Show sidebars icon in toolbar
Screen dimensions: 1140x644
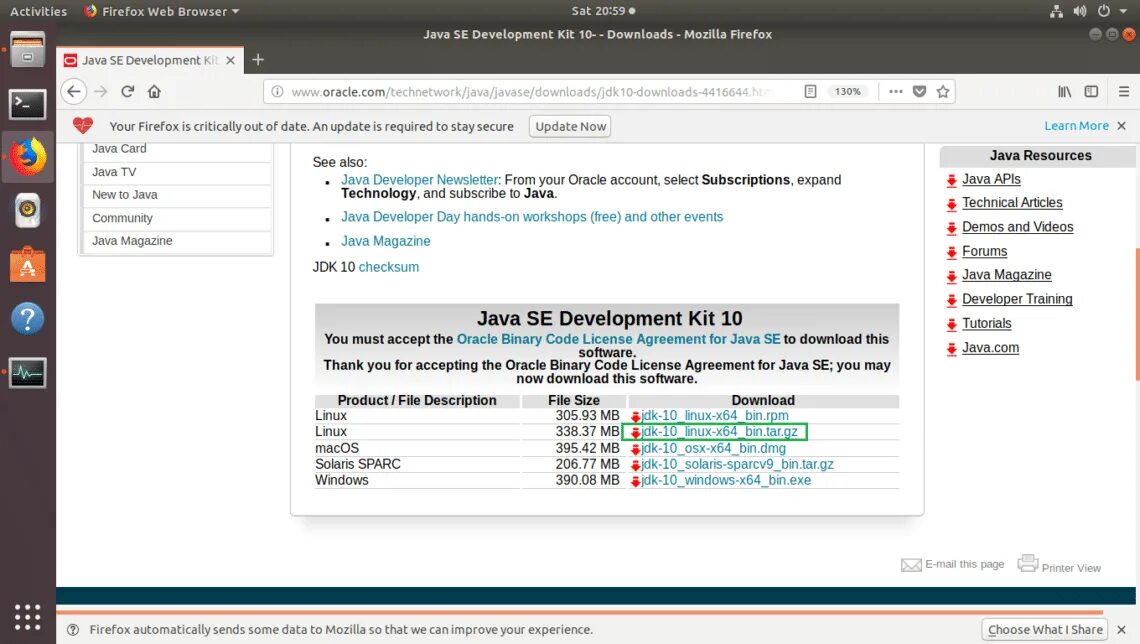point(1091,92)
